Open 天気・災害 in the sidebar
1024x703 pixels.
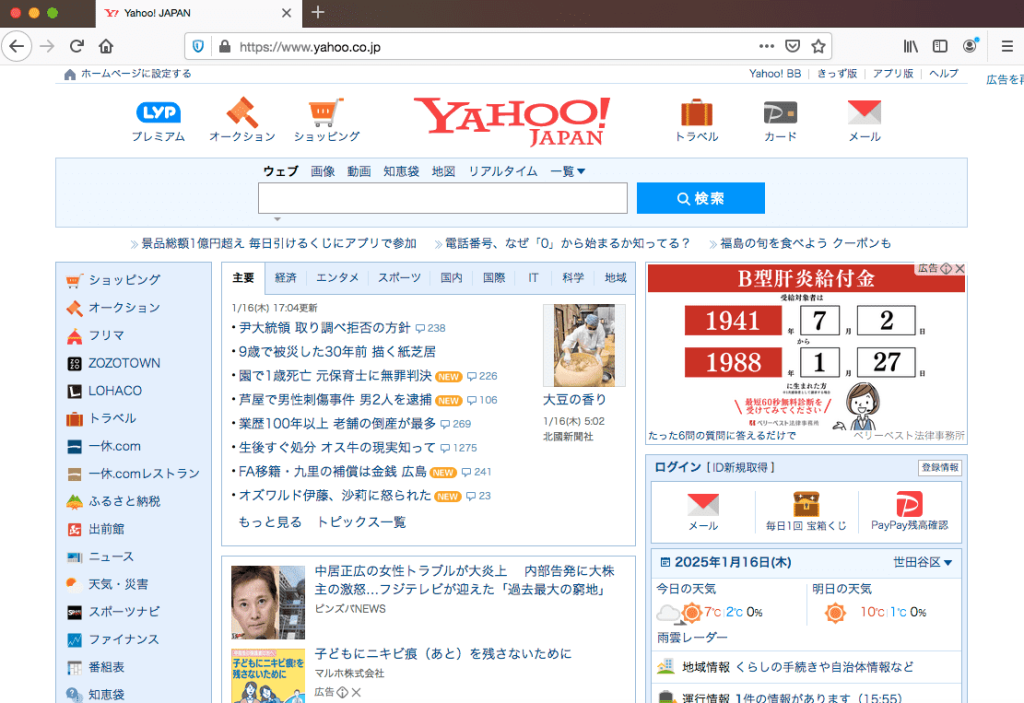[x=118, y=584]
